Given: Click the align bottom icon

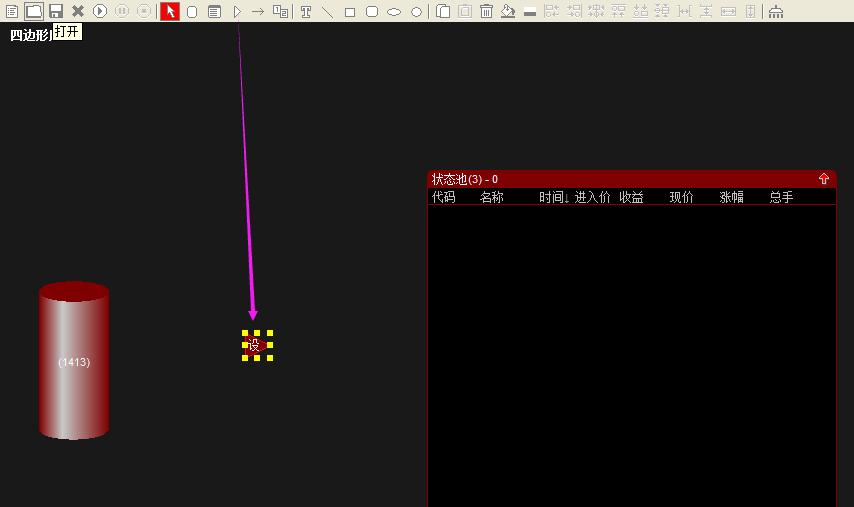Looking at the screenshot, I should tap(640, 11).
